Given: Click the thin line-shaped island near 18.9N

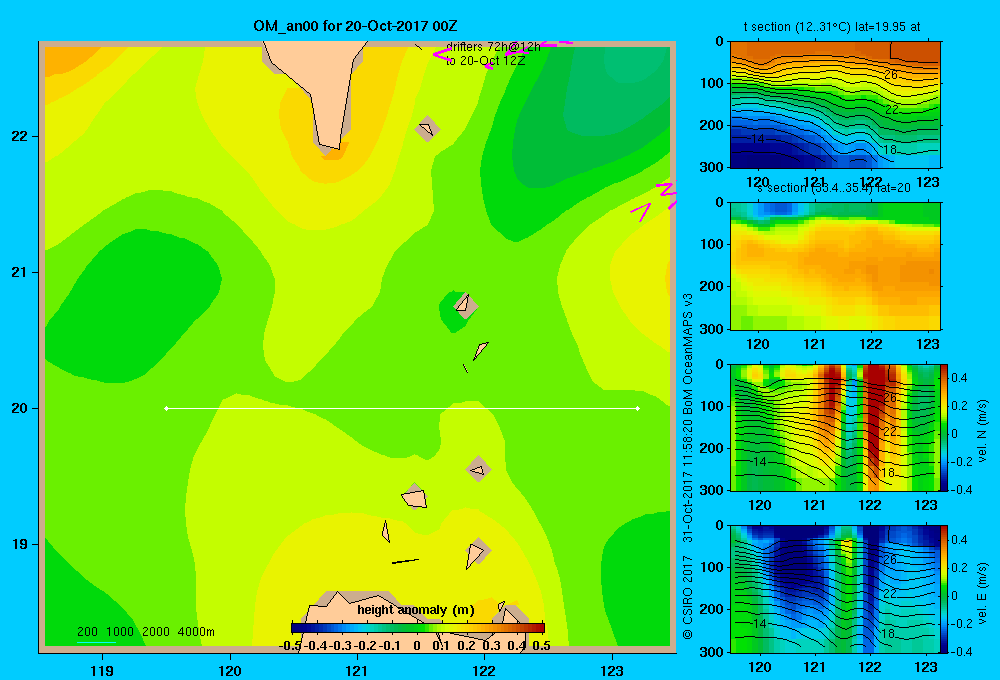Looking at the screenshot, I should point(405,561).
